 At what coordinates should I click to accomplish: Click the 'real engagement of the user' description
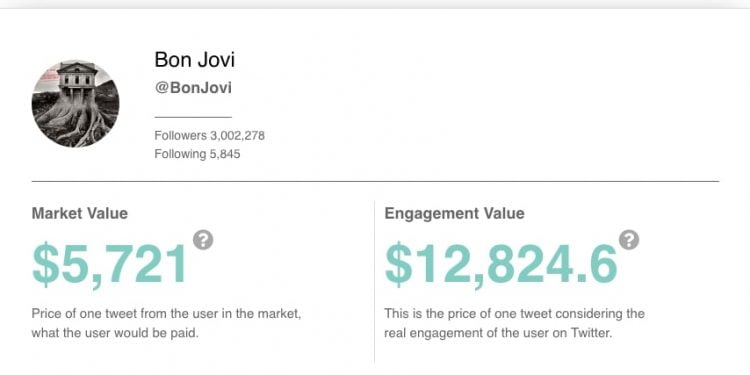(x=514, y=323)
